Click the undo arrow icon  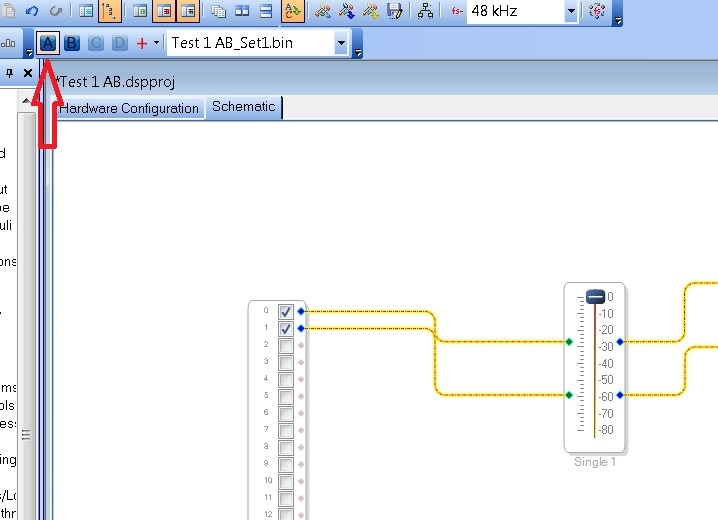[x=32, y=11]
